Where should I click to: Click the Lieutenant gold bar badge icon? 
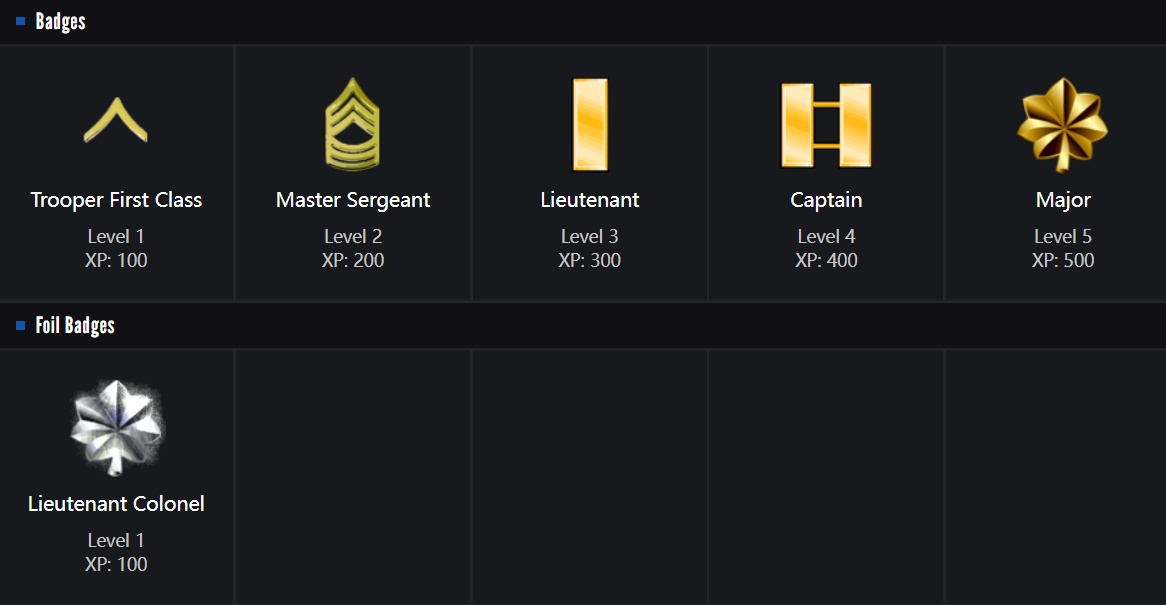(x=589, y=125)
